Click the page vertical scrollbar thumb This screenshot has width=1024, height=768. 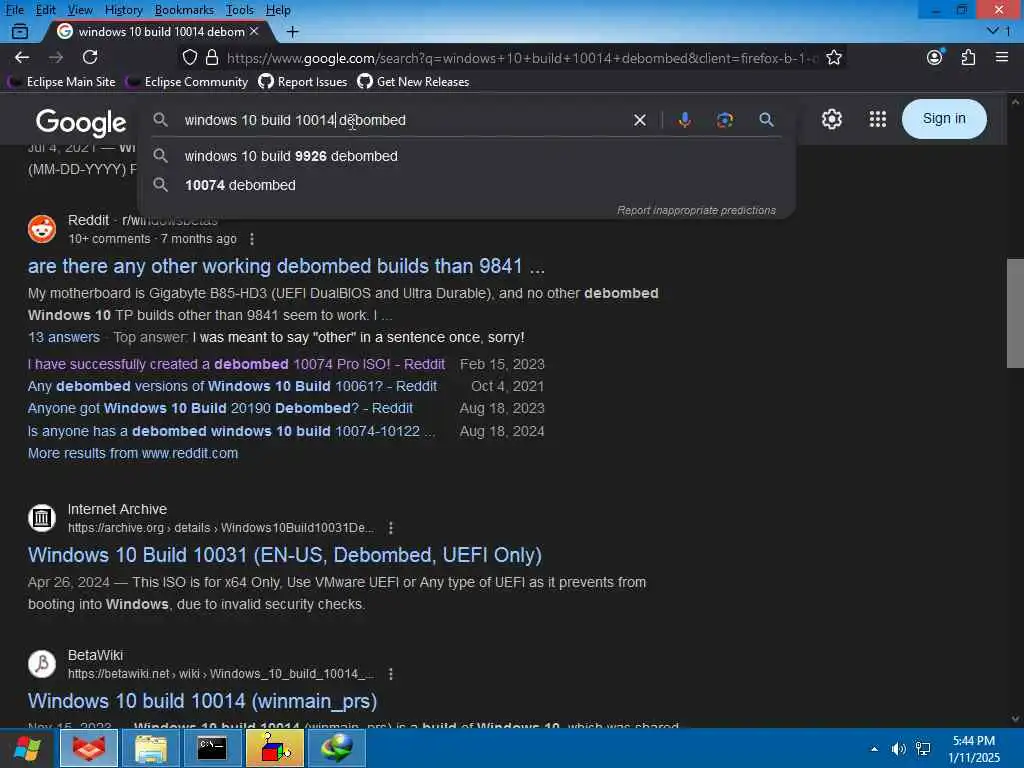1015,313
